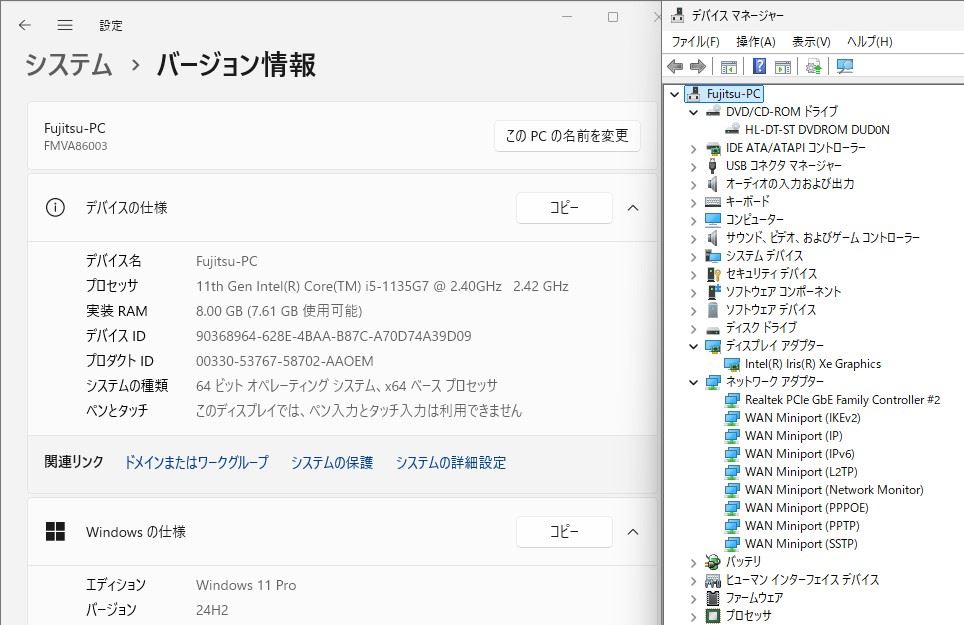Collapse ディスプレイ アダプター category
The width and height of the screenshot is (964, 625).
click(693, 347)
